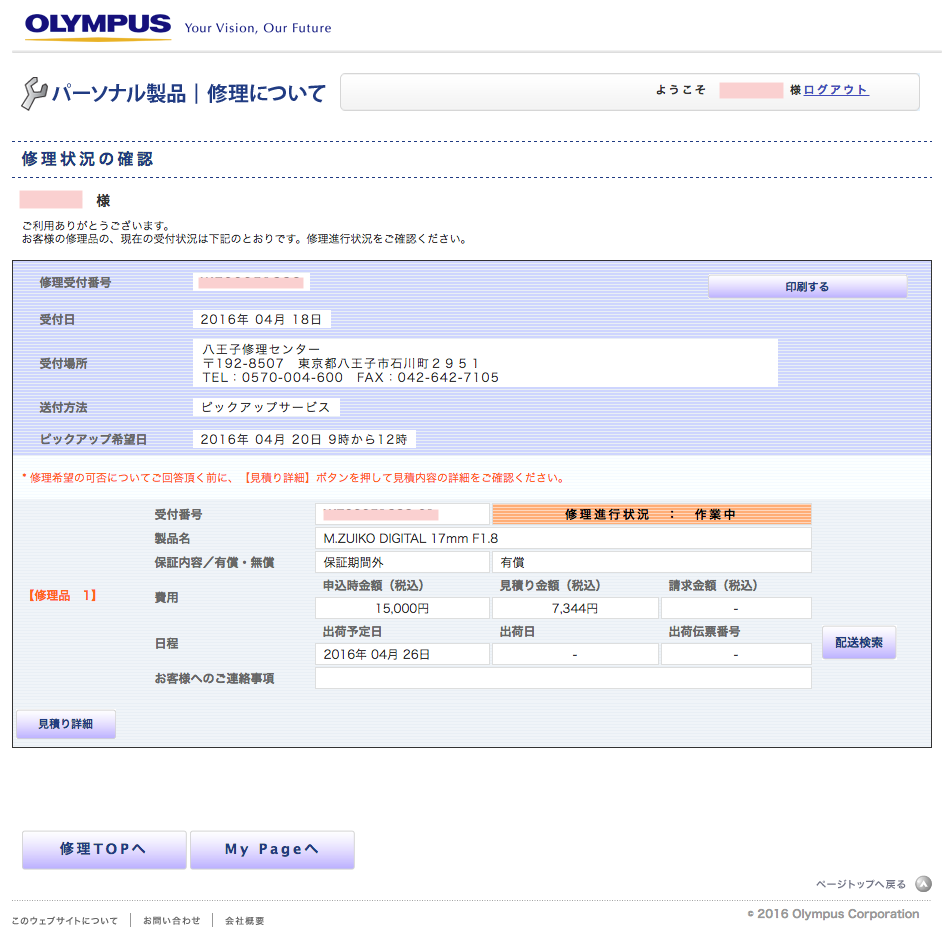Open 会社概要 footer link
The height and width of the screenshot is (936, 944).
point(244,920)
